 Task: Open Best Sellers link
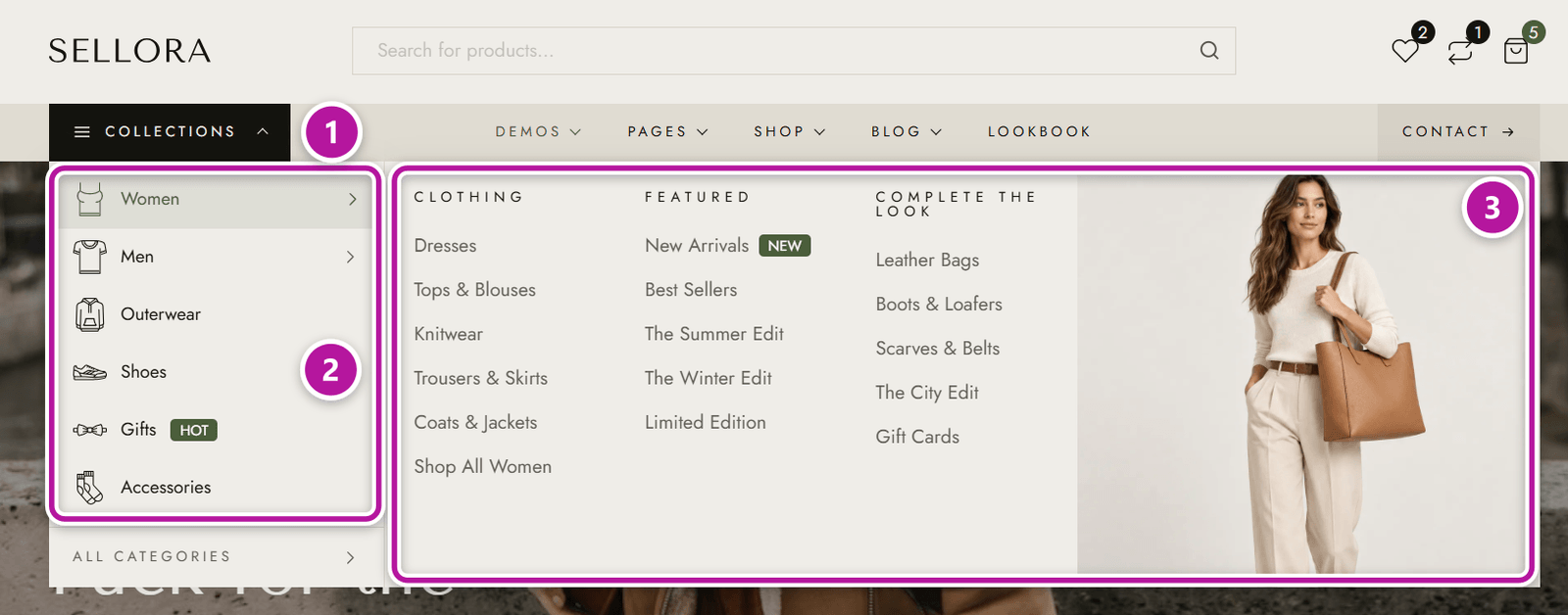click(691, 290)
